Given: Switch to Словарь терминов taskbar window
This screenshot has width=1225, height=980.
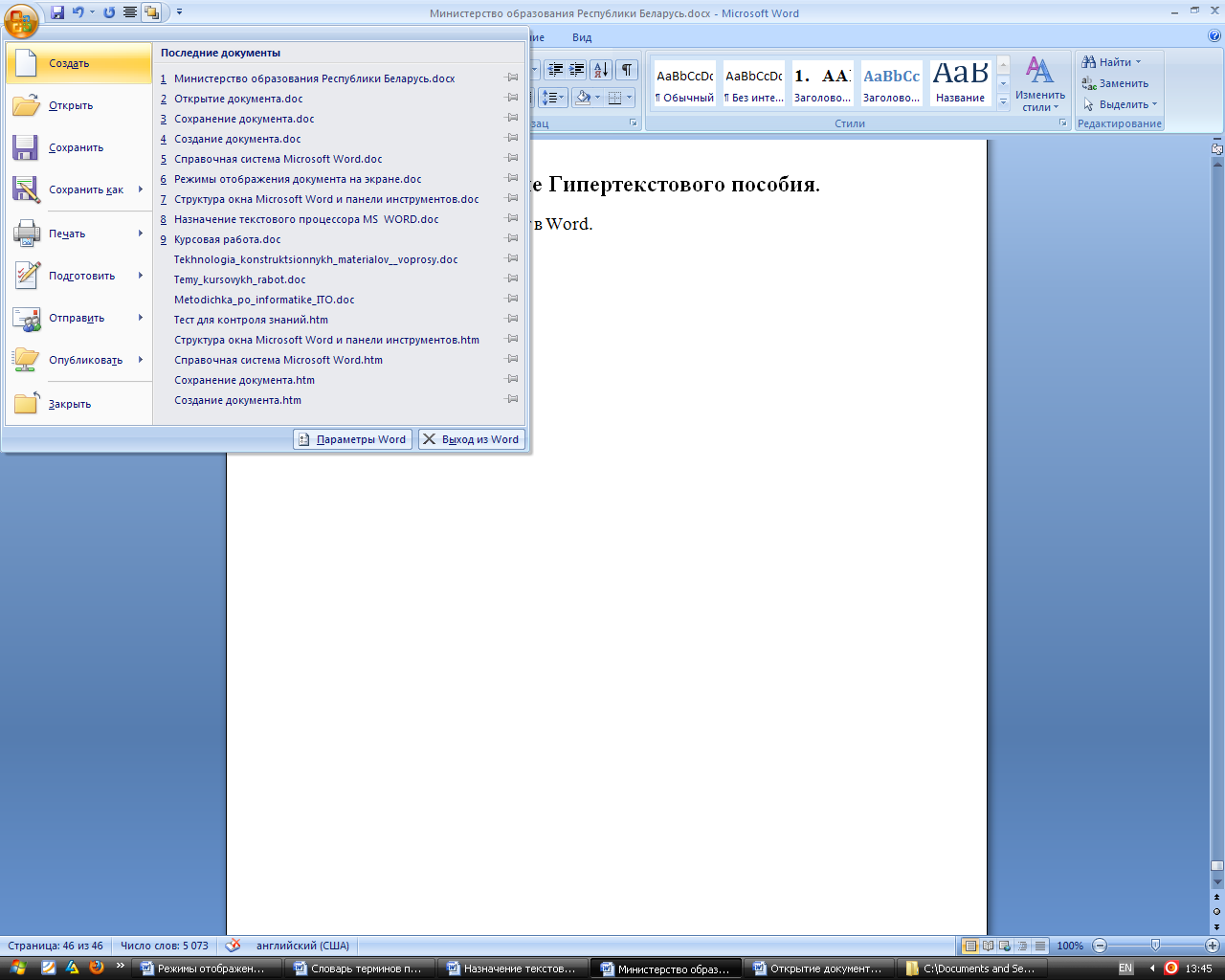Looking at the screenshot, I should [x=360, y=969].
